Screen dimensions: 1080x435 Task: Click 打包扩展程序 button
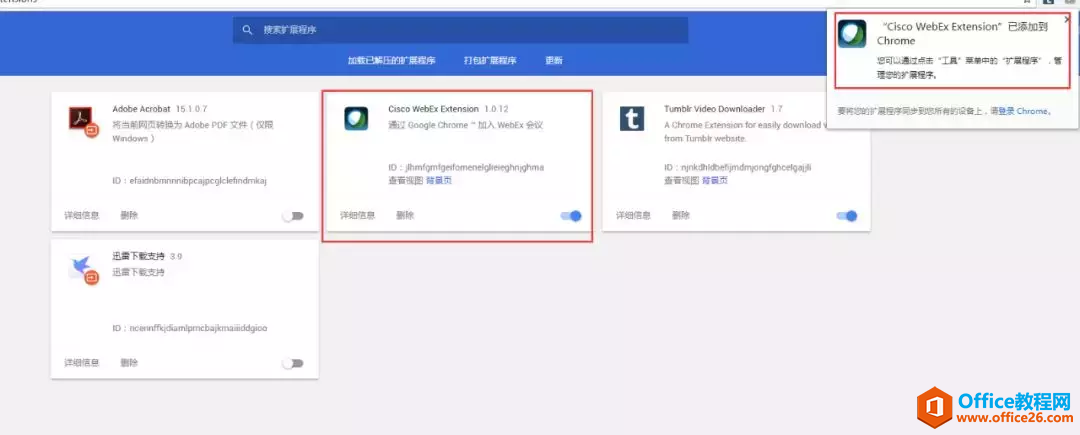(x=490, y=61)
